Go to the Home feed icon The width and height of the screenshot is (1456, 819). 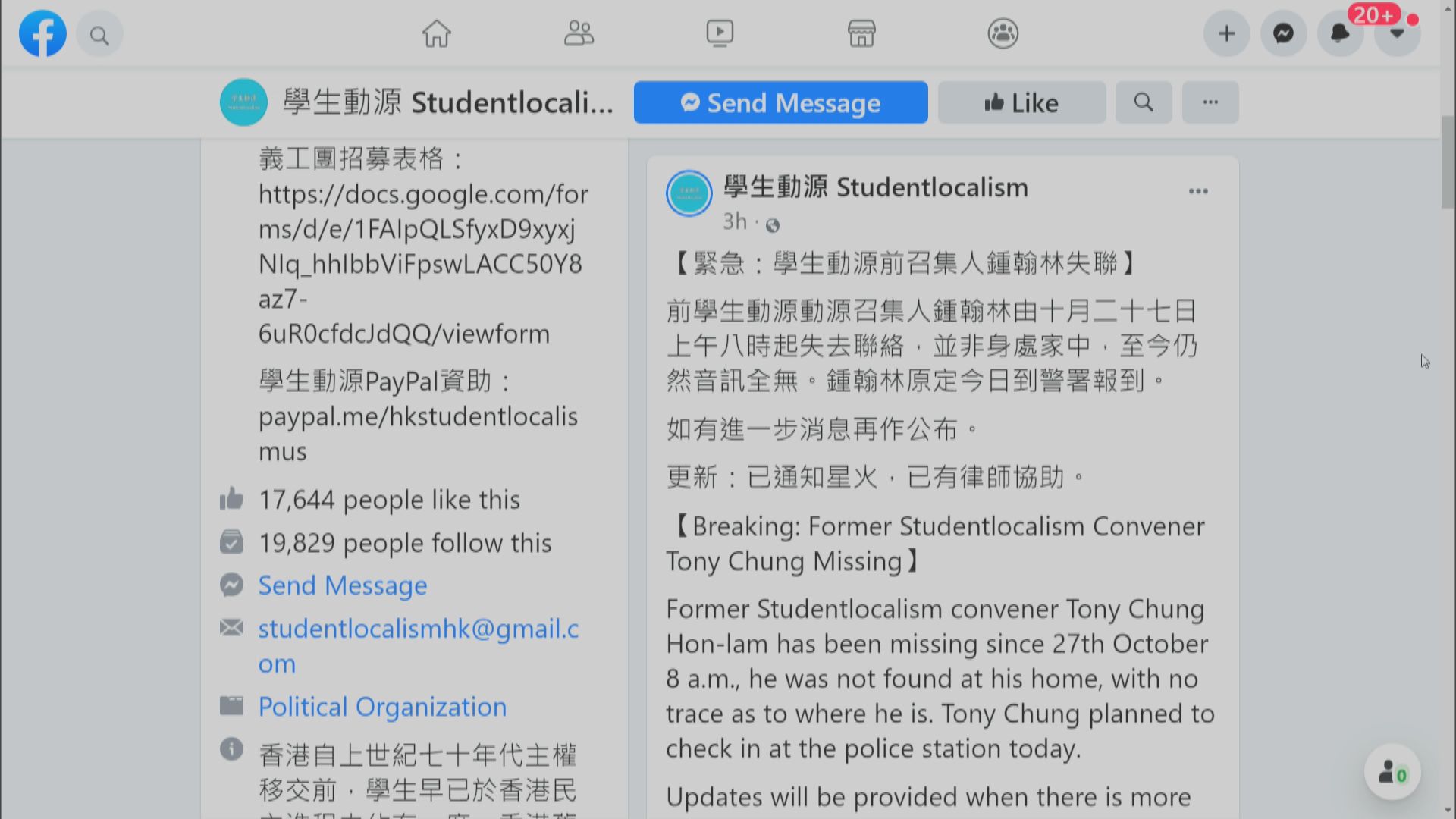437,33
